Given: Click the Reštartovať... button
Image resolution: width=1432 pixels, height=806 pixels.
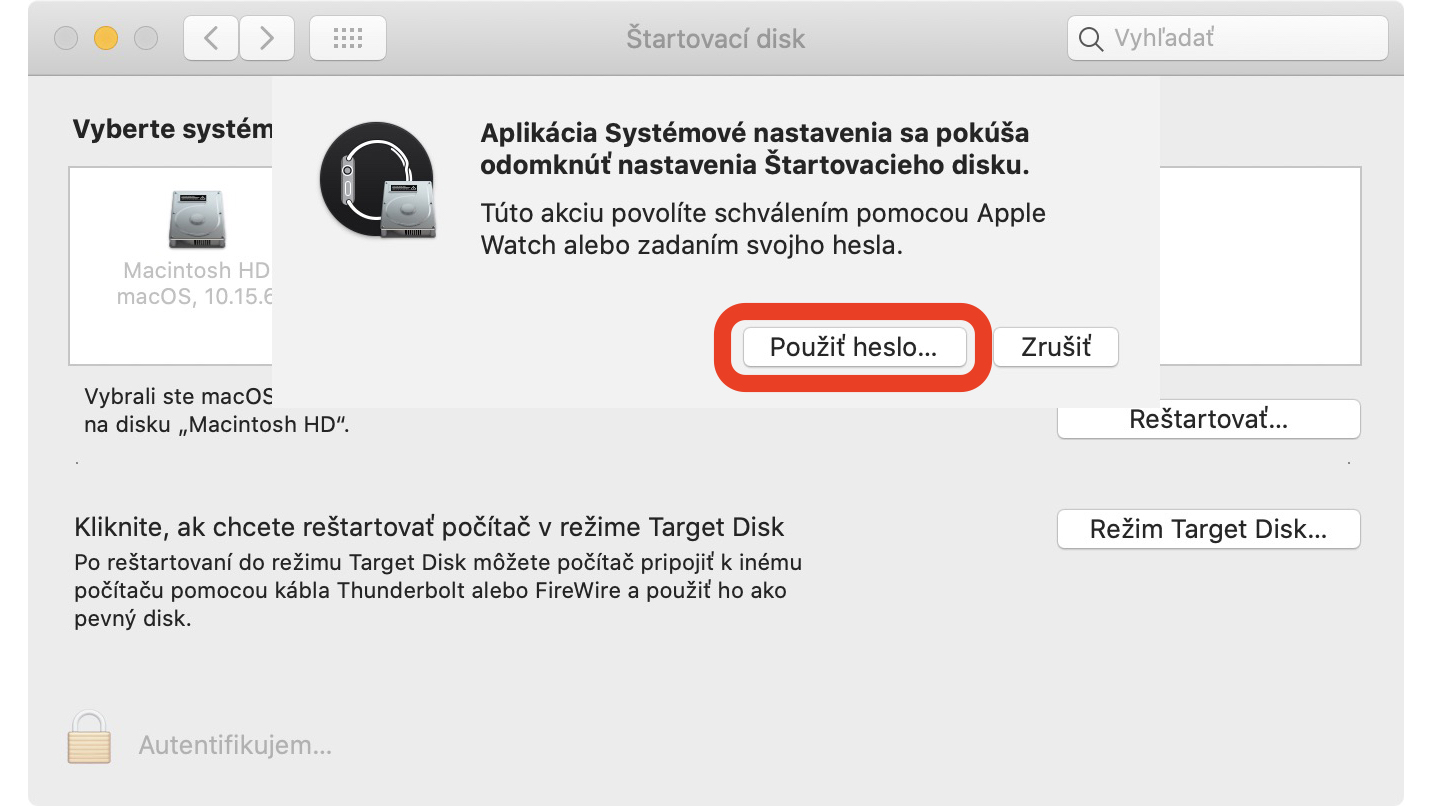Looking at the screenshot, I should [x=1208, y=420].
